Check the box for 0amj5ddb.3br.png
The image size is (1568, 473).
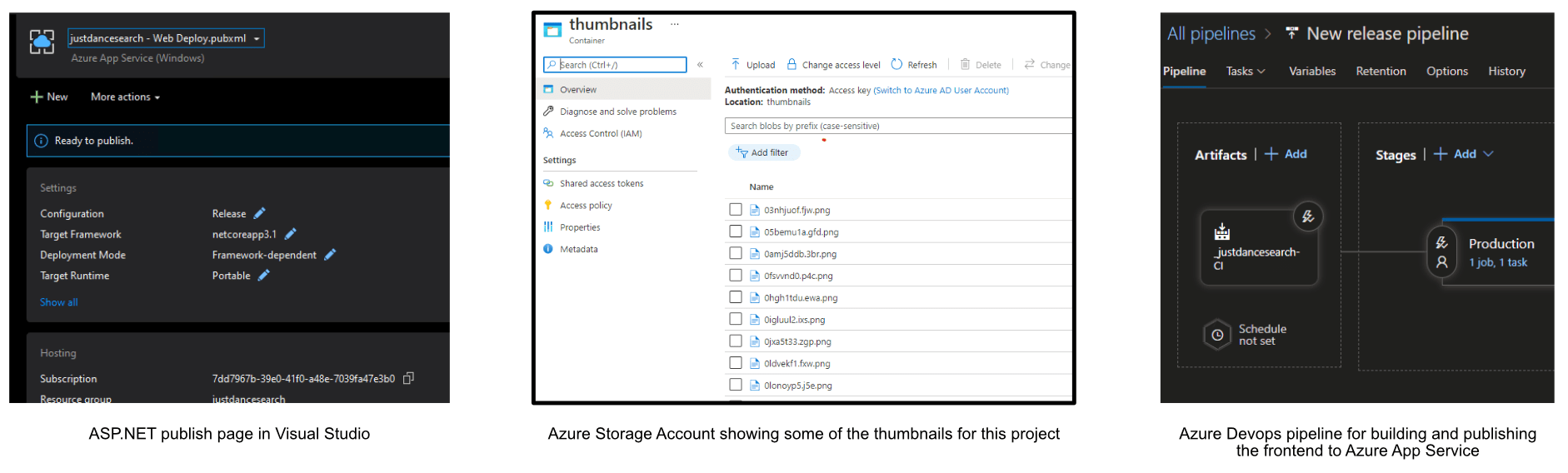pyautogui.click(x=735, y=252)
